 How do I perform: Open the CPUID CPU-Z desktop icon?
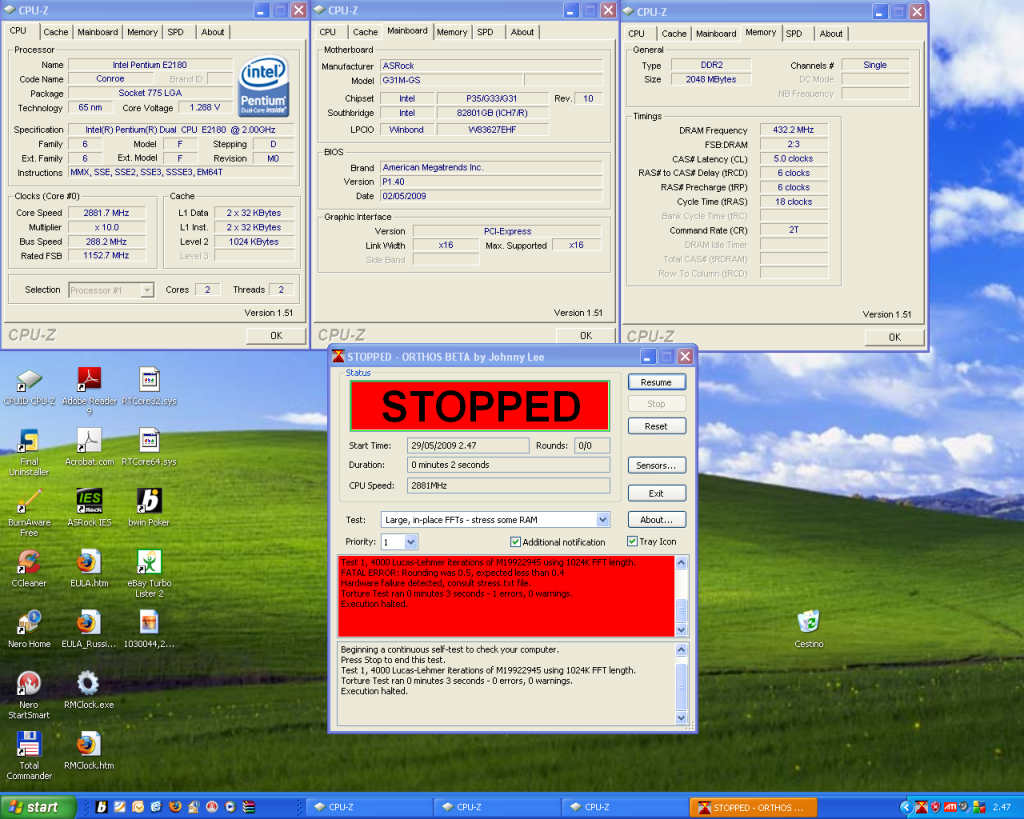(x=29, y=386)
